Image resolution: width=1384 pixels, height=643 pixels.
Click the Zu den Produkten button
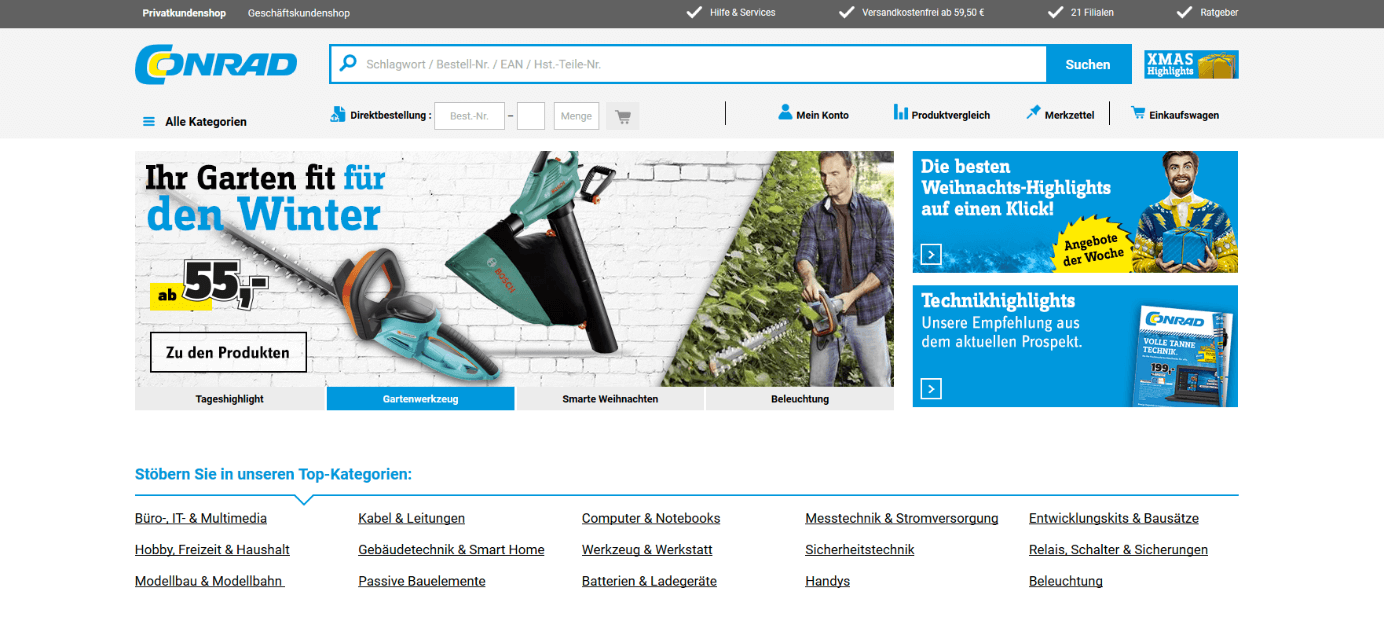tap(228, 352)
